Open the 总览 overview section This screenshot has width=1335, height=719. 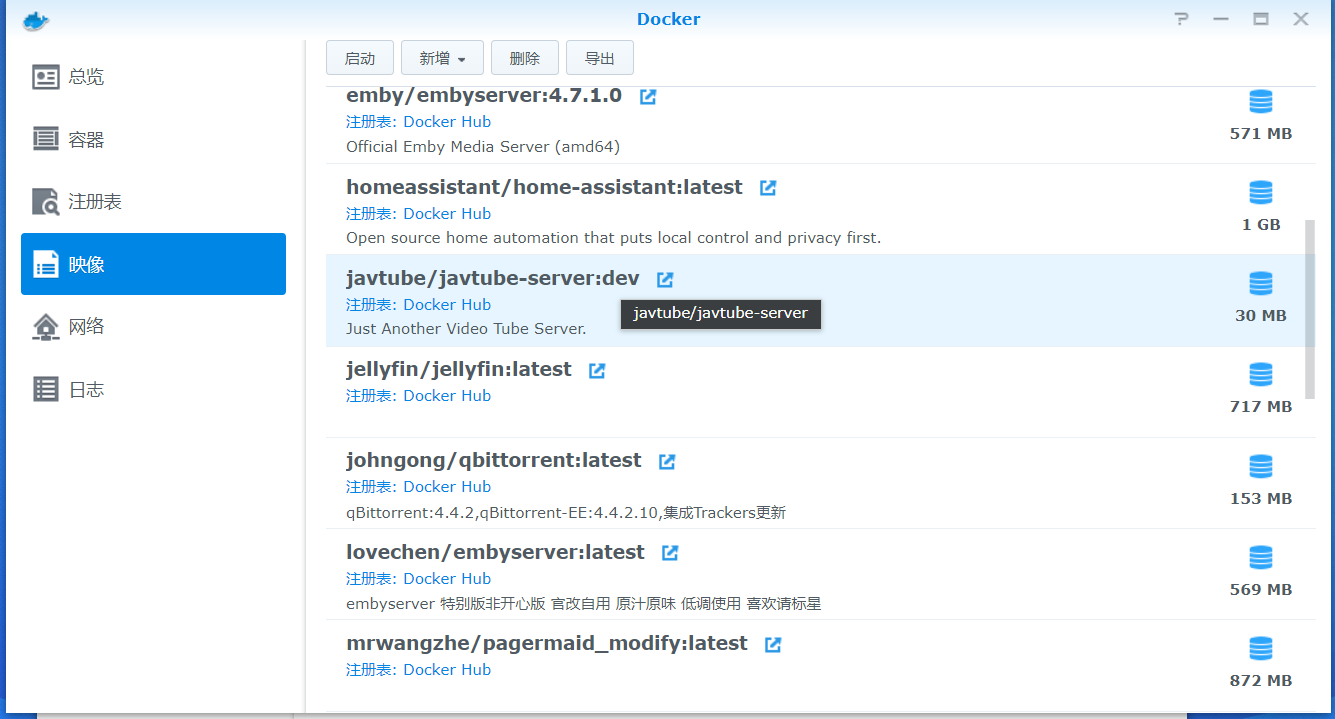point(153,77)
